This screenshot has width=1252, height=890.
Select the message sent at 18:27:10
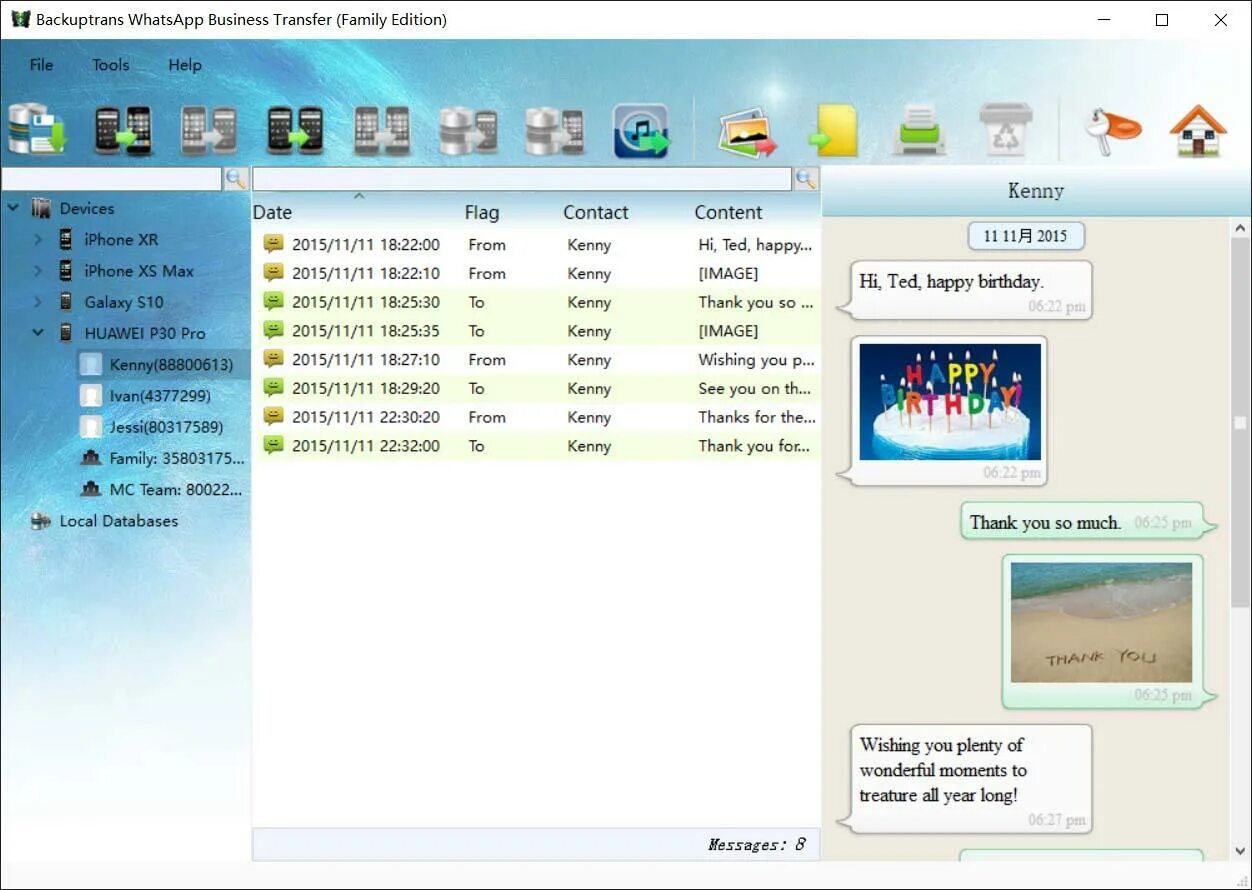[x=500, y=359]
